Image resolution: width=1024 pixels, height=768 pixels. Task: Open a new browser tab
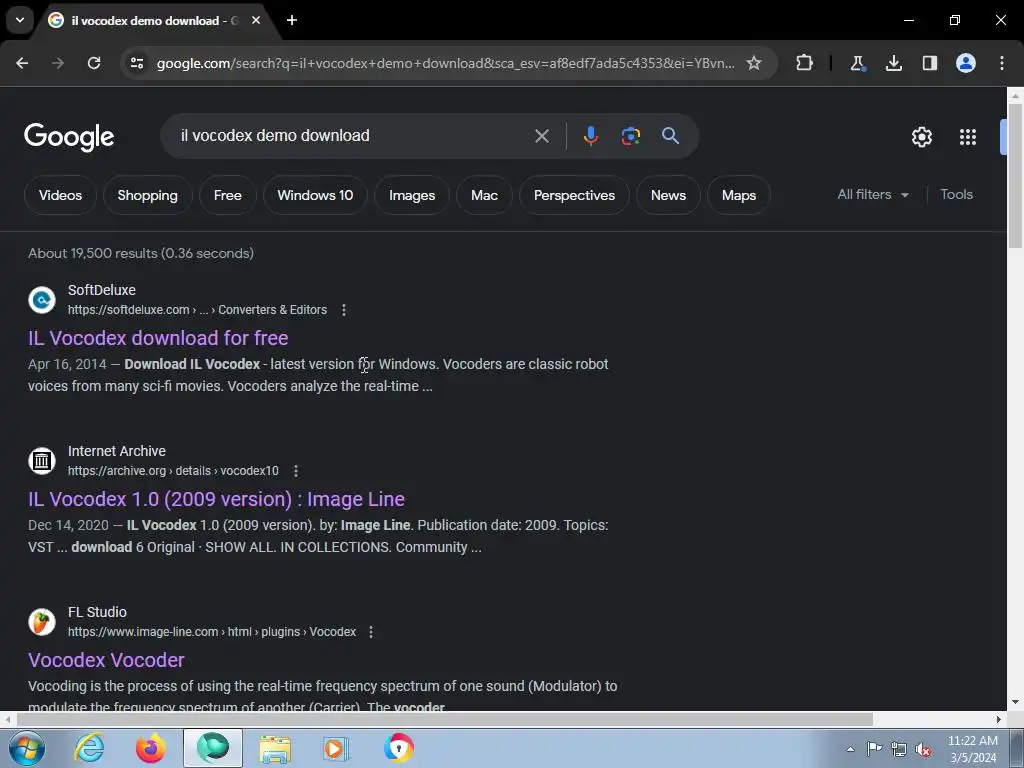(x=292, y=20)
